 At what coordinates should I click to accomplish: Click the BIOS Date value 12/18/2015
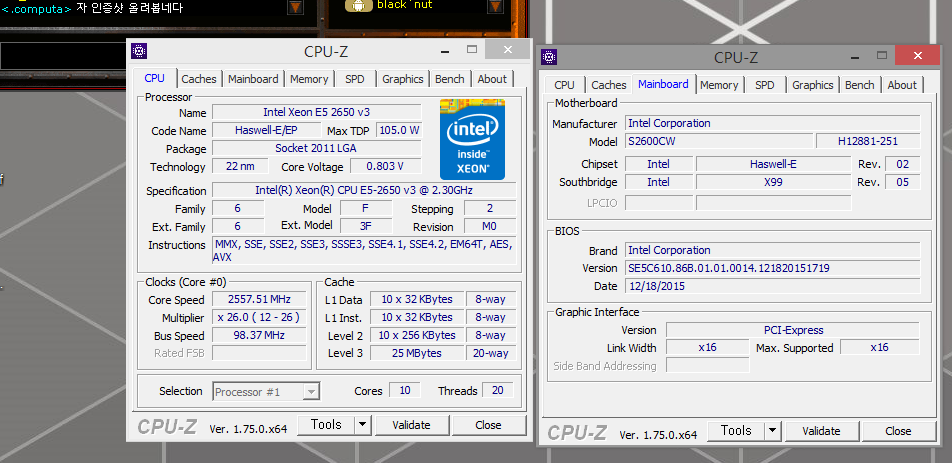click(x=773, y=286)
